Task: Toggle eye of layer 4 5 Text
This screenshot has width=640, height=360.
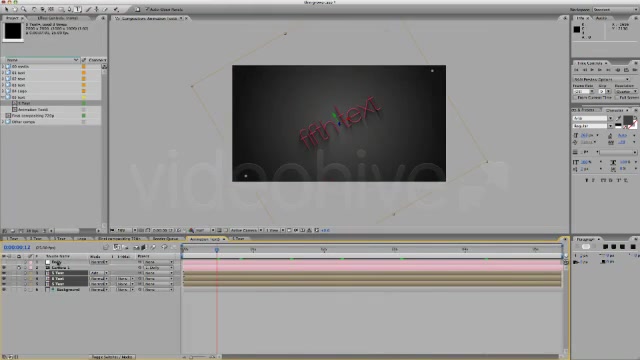Action: (4, 278)
